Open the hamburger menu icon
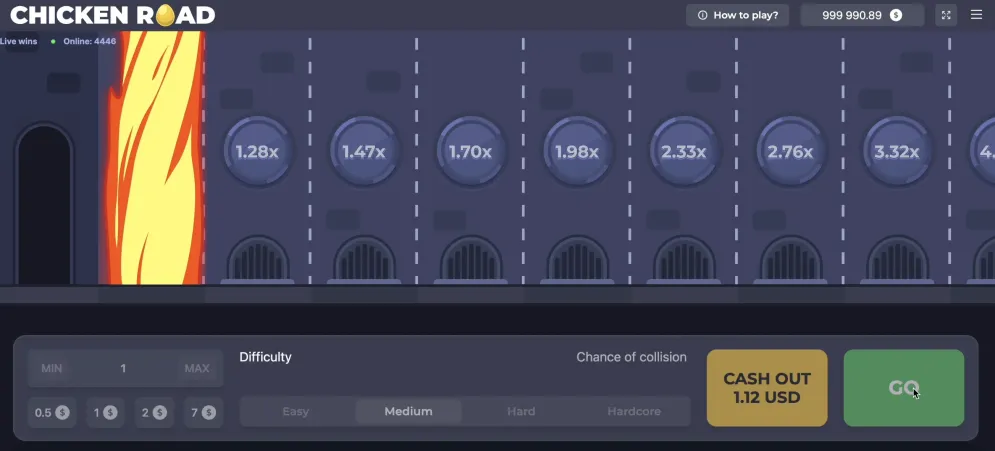The height and width of the screenshot is (451, 995). (x=976, y=15)
